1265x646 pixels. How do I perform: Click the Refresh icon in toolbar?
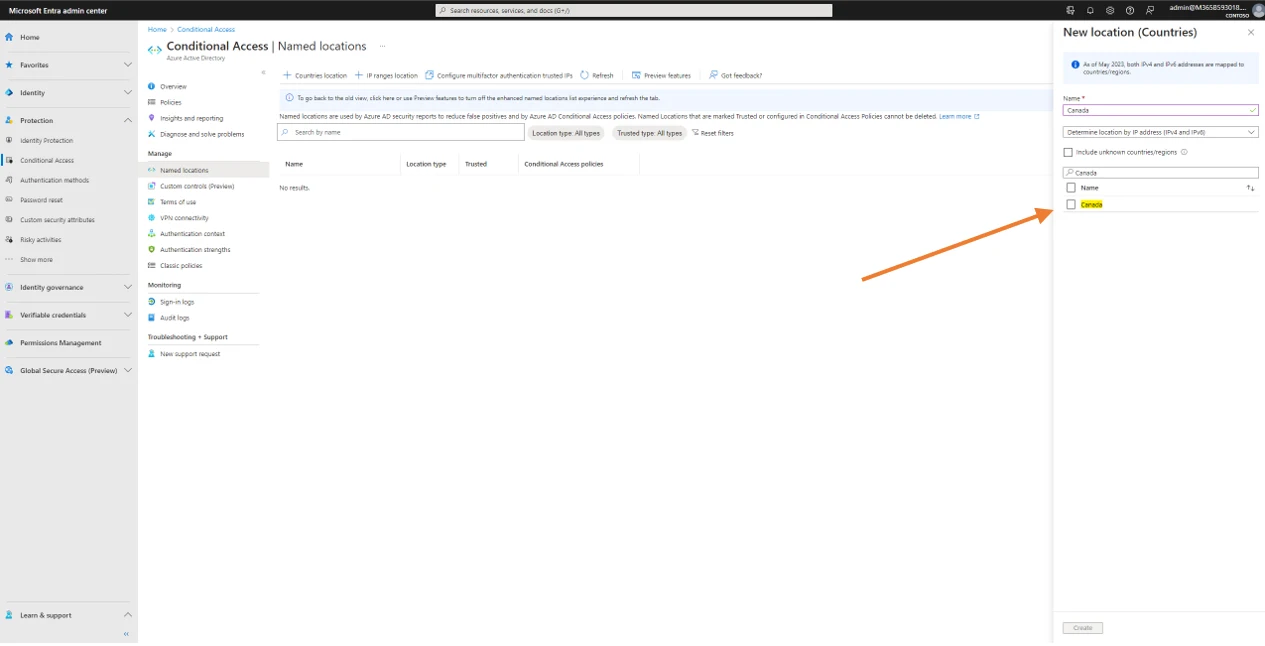[585, 75]
